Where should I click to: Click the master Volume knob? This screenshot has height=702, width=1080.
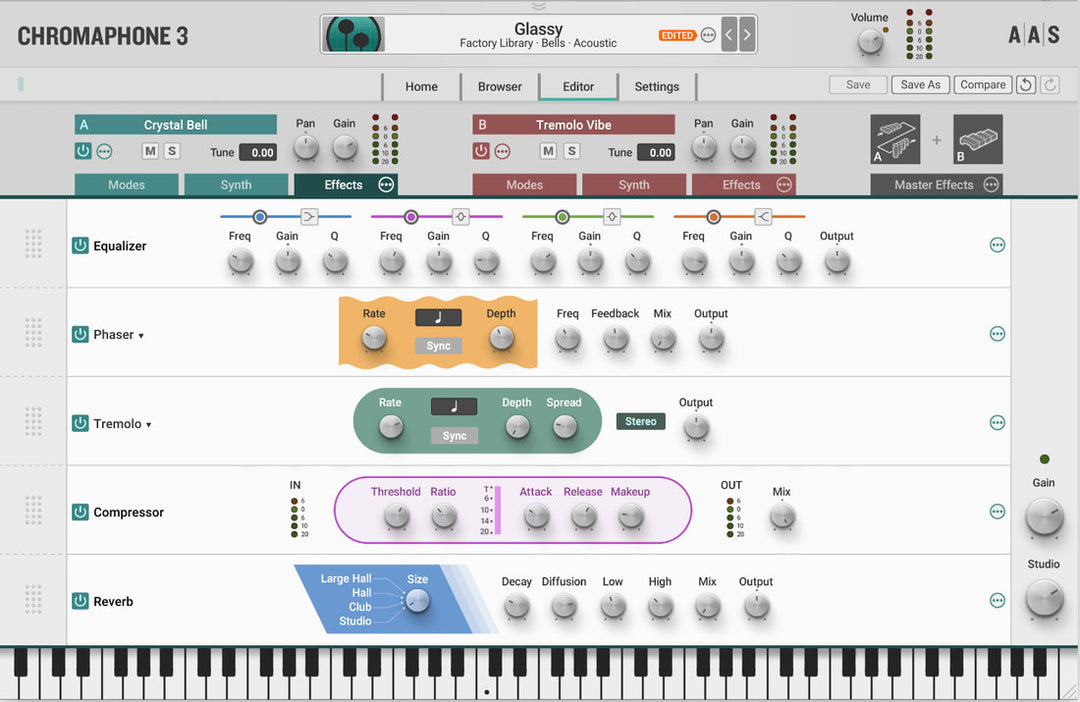coord(871,41)
